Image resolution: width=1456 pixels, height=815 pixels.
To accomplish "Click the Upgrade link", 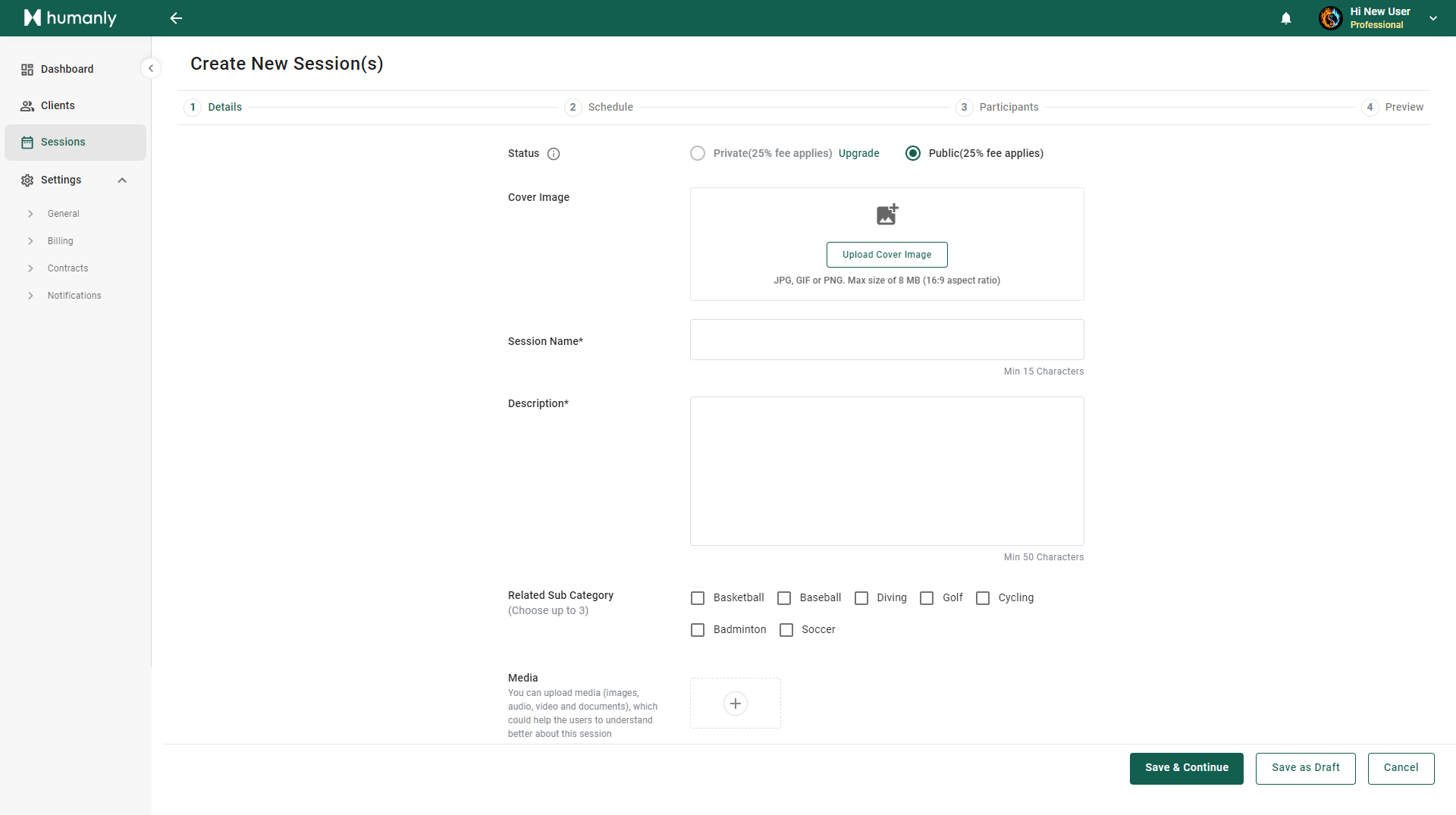I will (859, 153).
